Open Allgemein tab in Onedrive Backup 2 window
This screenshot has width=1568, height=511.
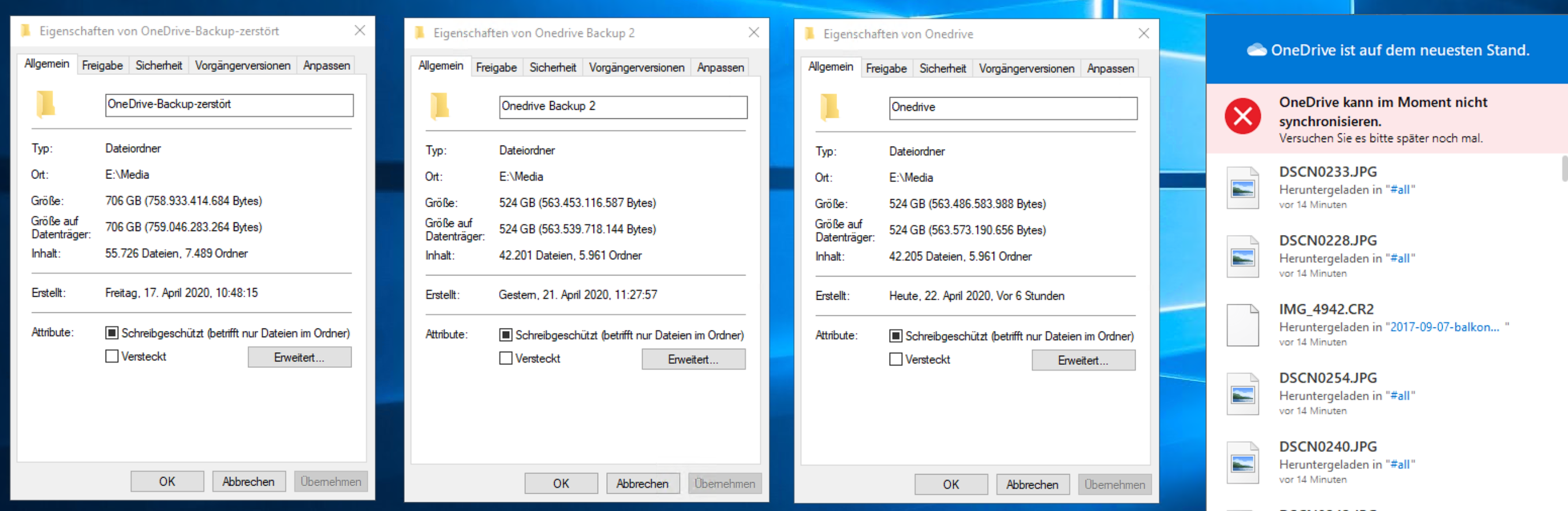tap(440, 66)
